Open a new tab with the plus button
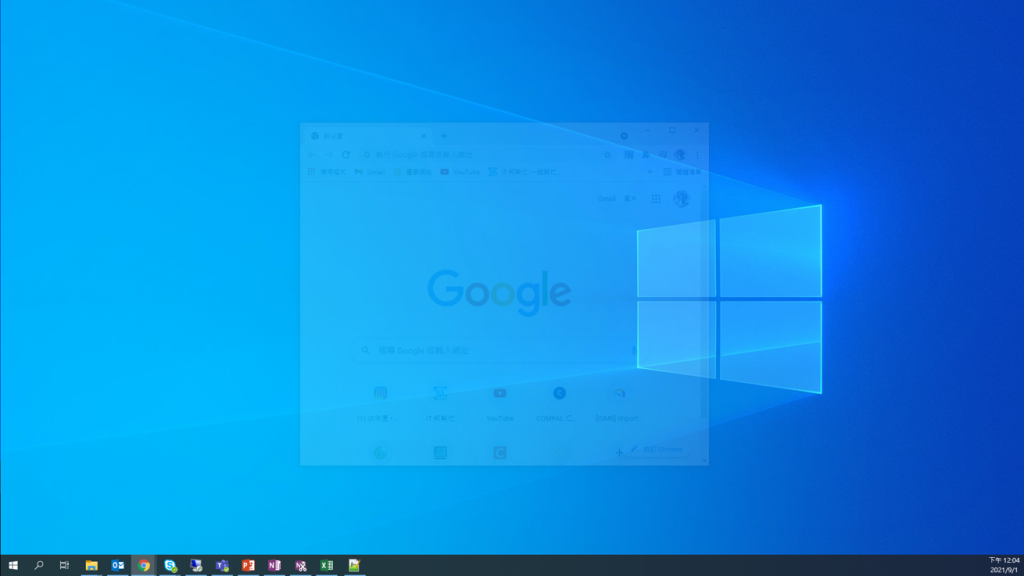The width and height of the screenshot is (1024, 576). [x=443, y=136]
